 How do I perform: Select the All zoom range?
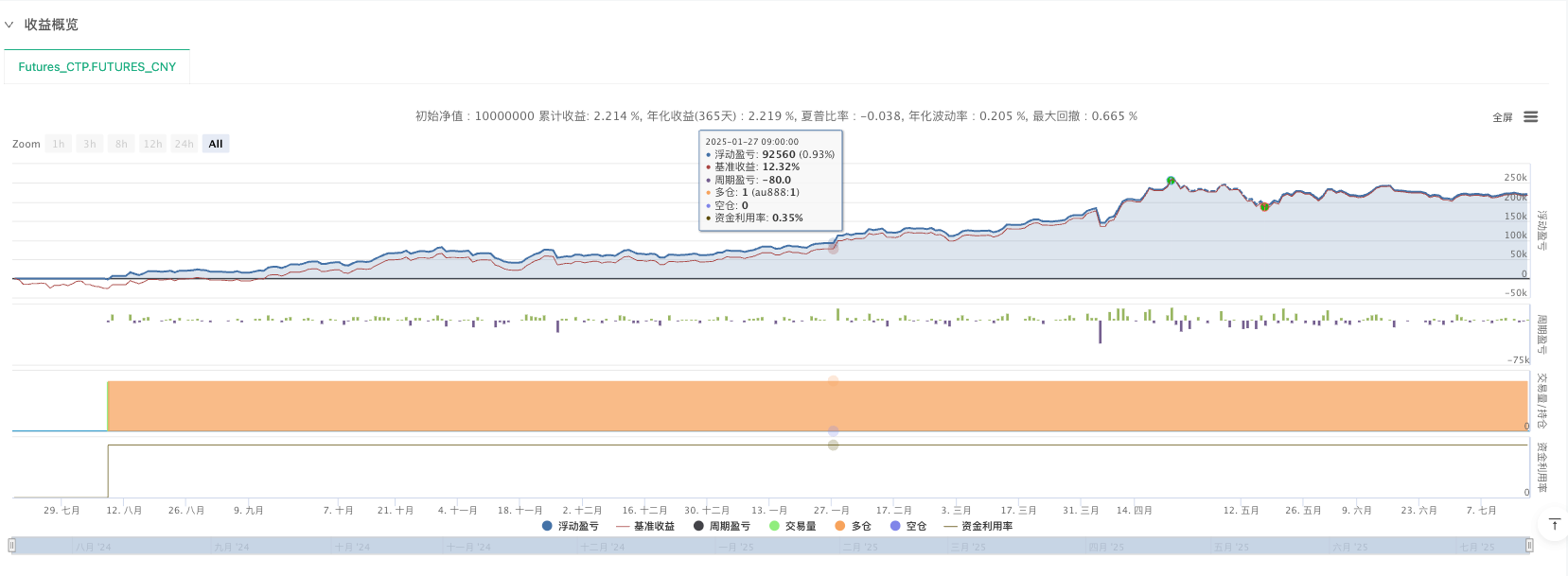[x=216, y=144]
